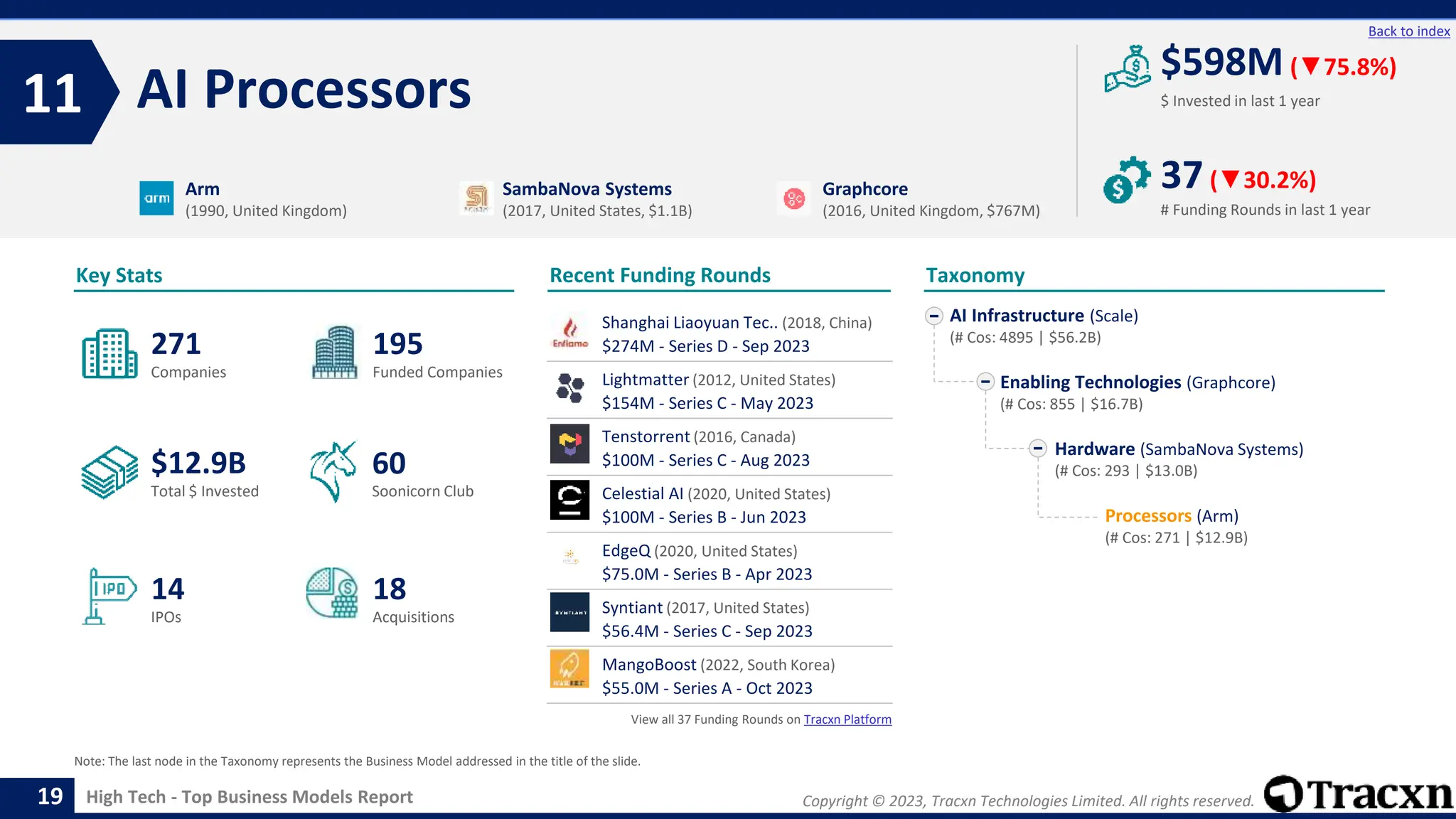Click the Tracxn logo in footer

[1359, 793]
